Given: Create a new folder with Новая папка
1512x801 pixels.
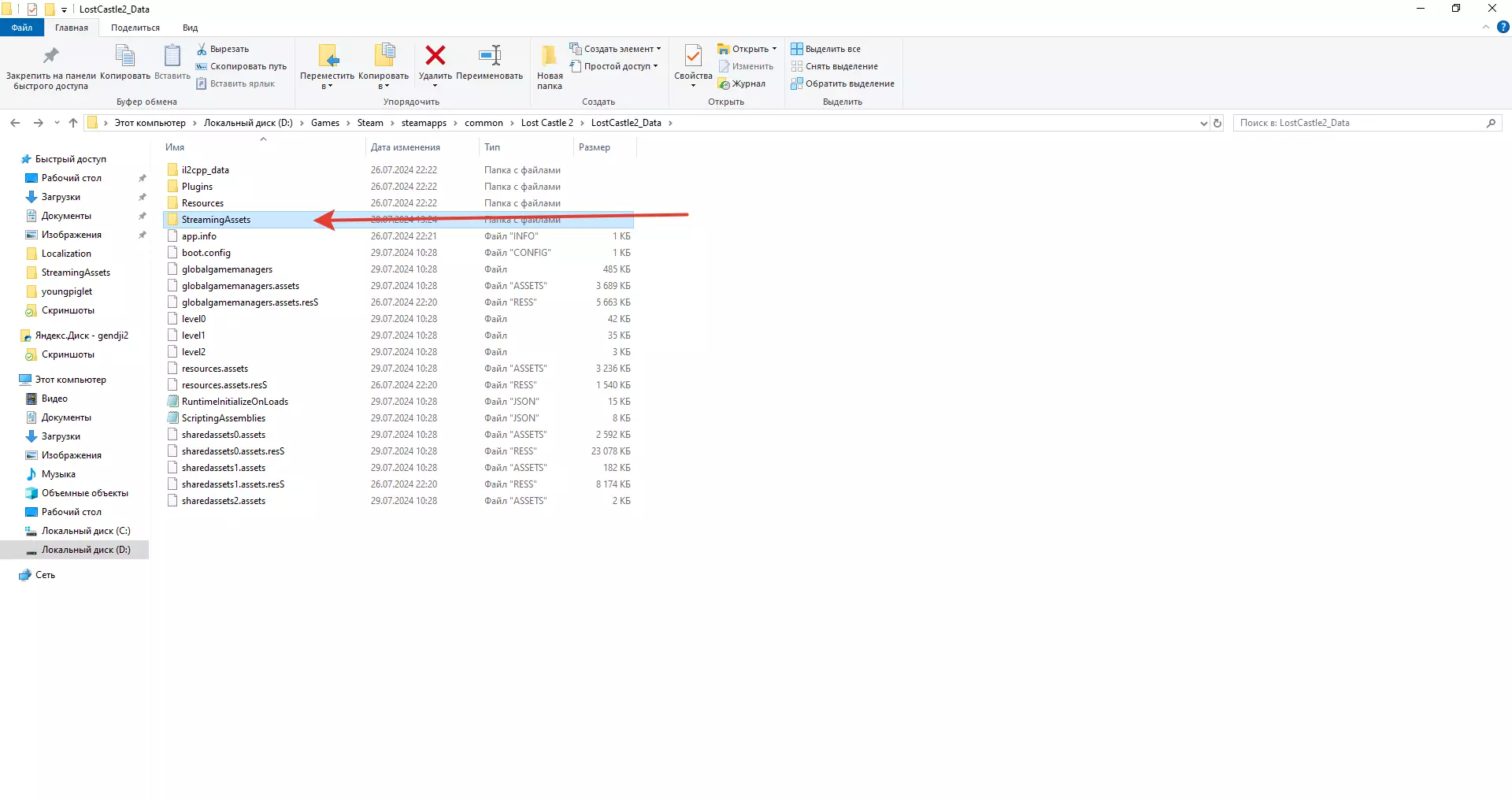Looking at the screenshot, I should pyautogui.click(x=550, y=68).
